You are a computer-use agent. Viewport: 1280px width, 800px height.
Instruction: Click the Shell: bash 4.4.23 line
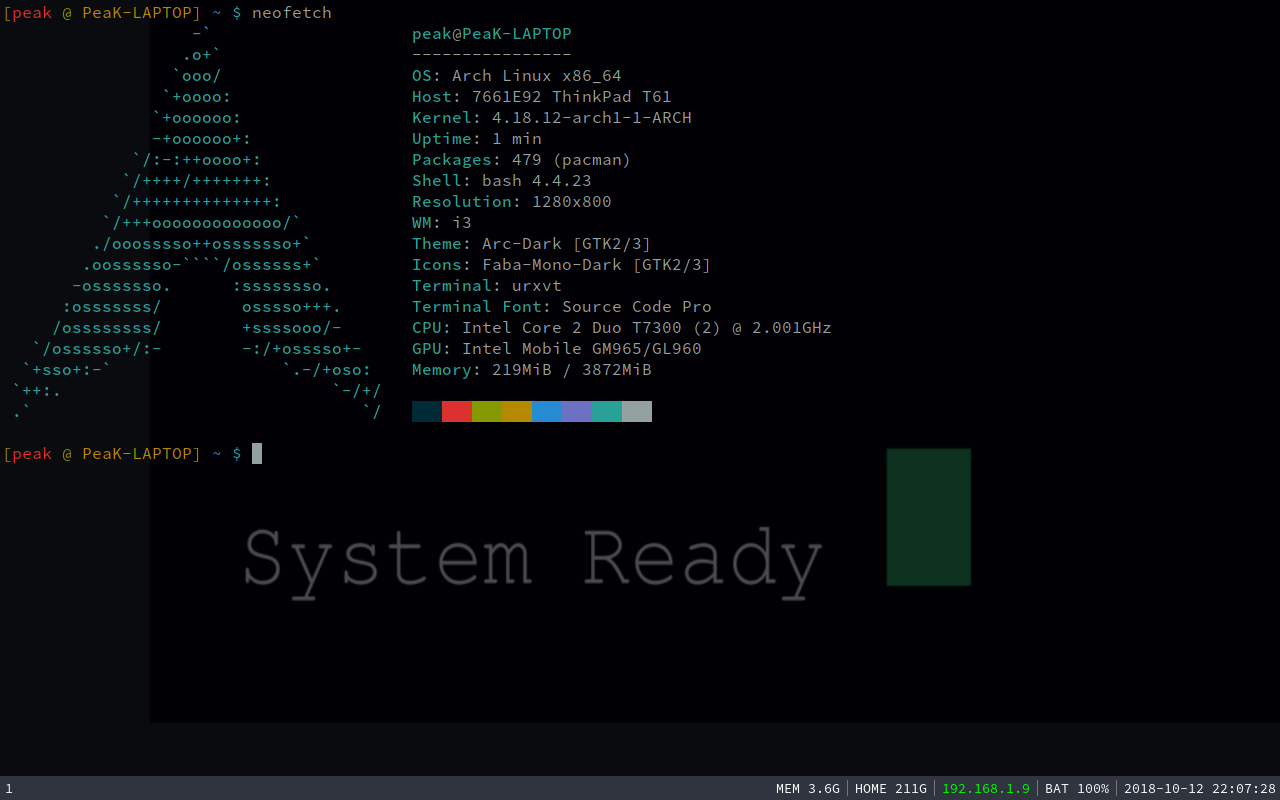(x=502, y=181)
